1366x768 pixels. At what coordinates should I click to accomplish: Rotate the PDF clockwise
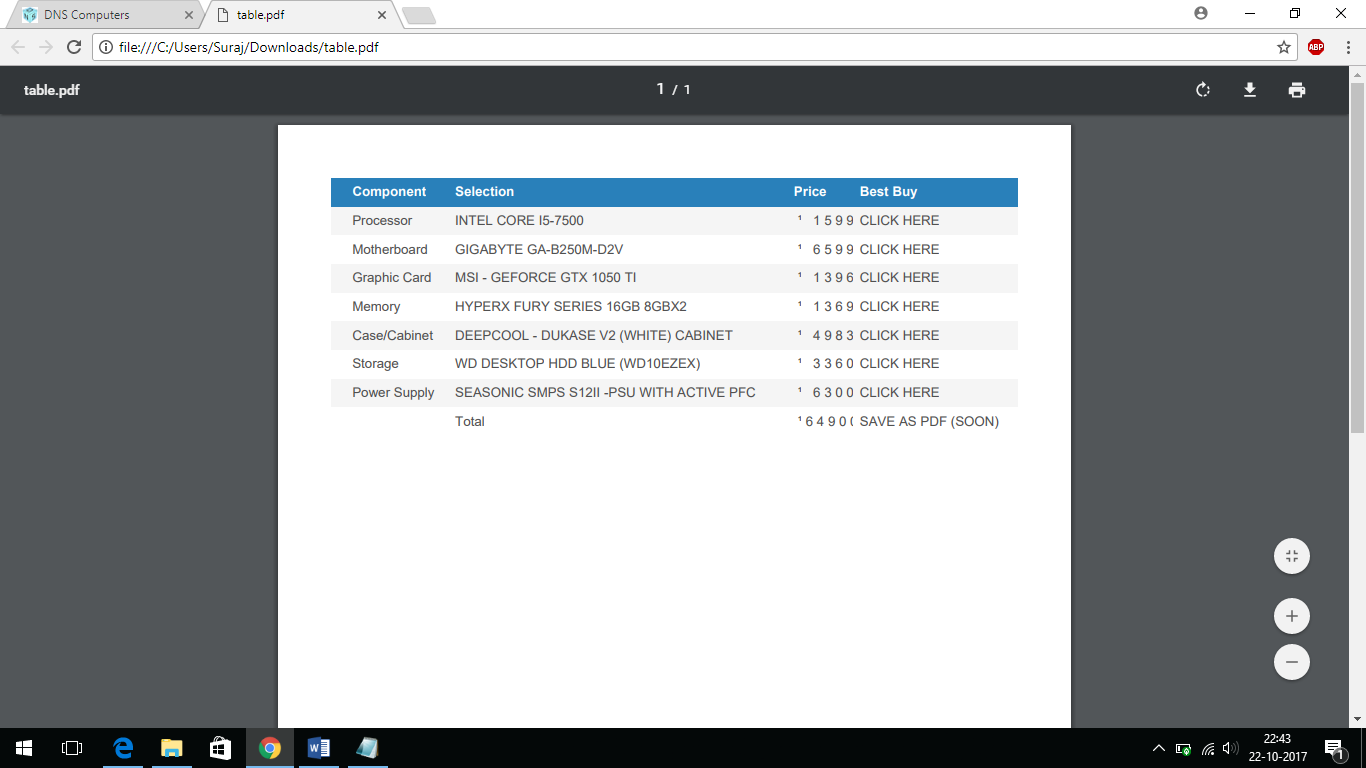coord(1203,90)
